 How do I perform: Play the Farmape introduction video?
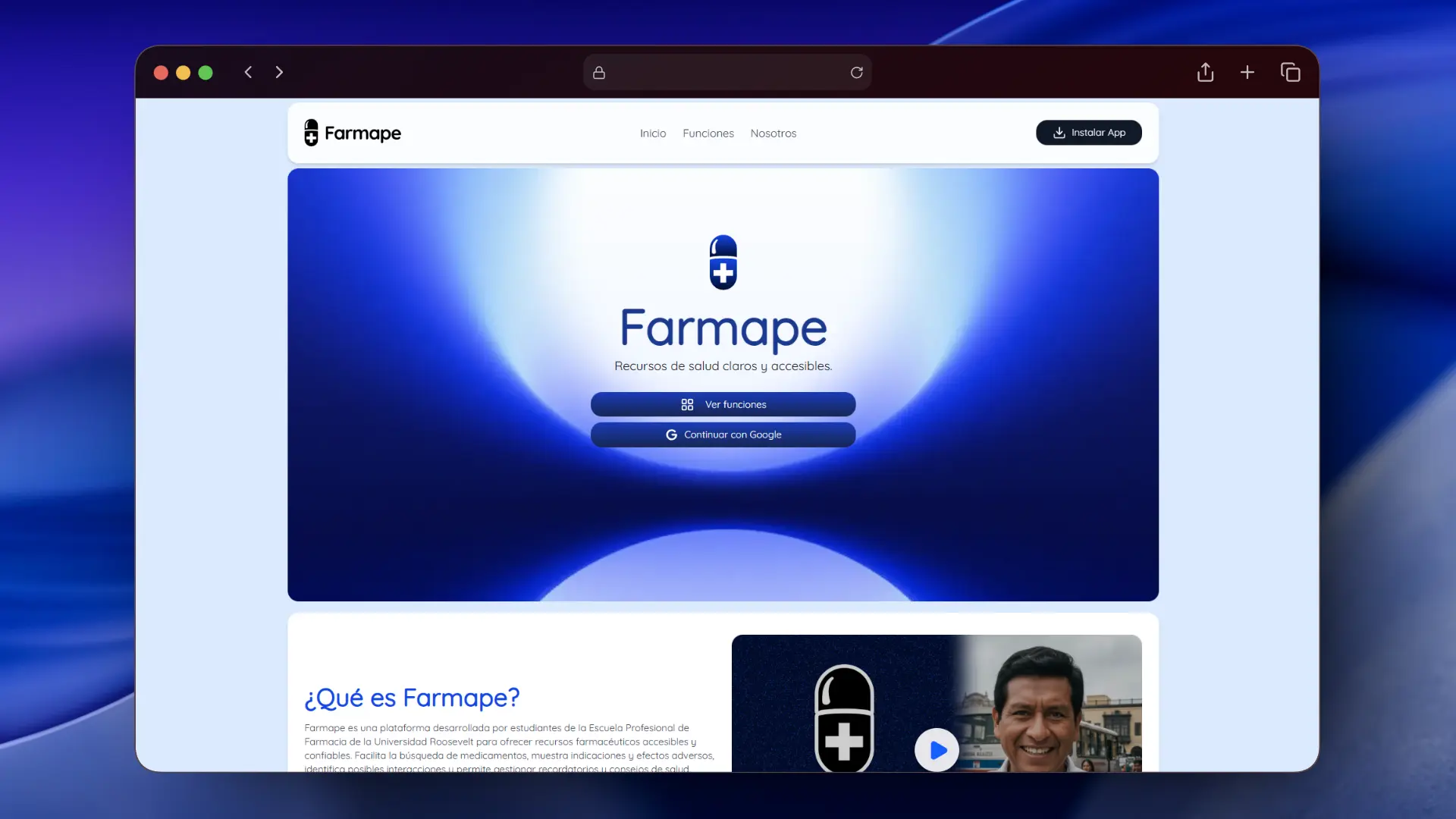[x=937, y=749]
